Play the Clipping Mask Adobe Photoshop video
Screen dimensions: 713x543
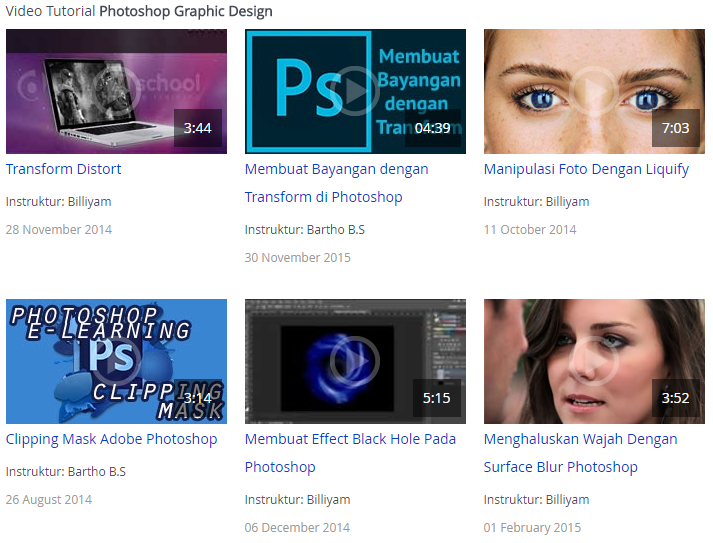pos(116,362)
